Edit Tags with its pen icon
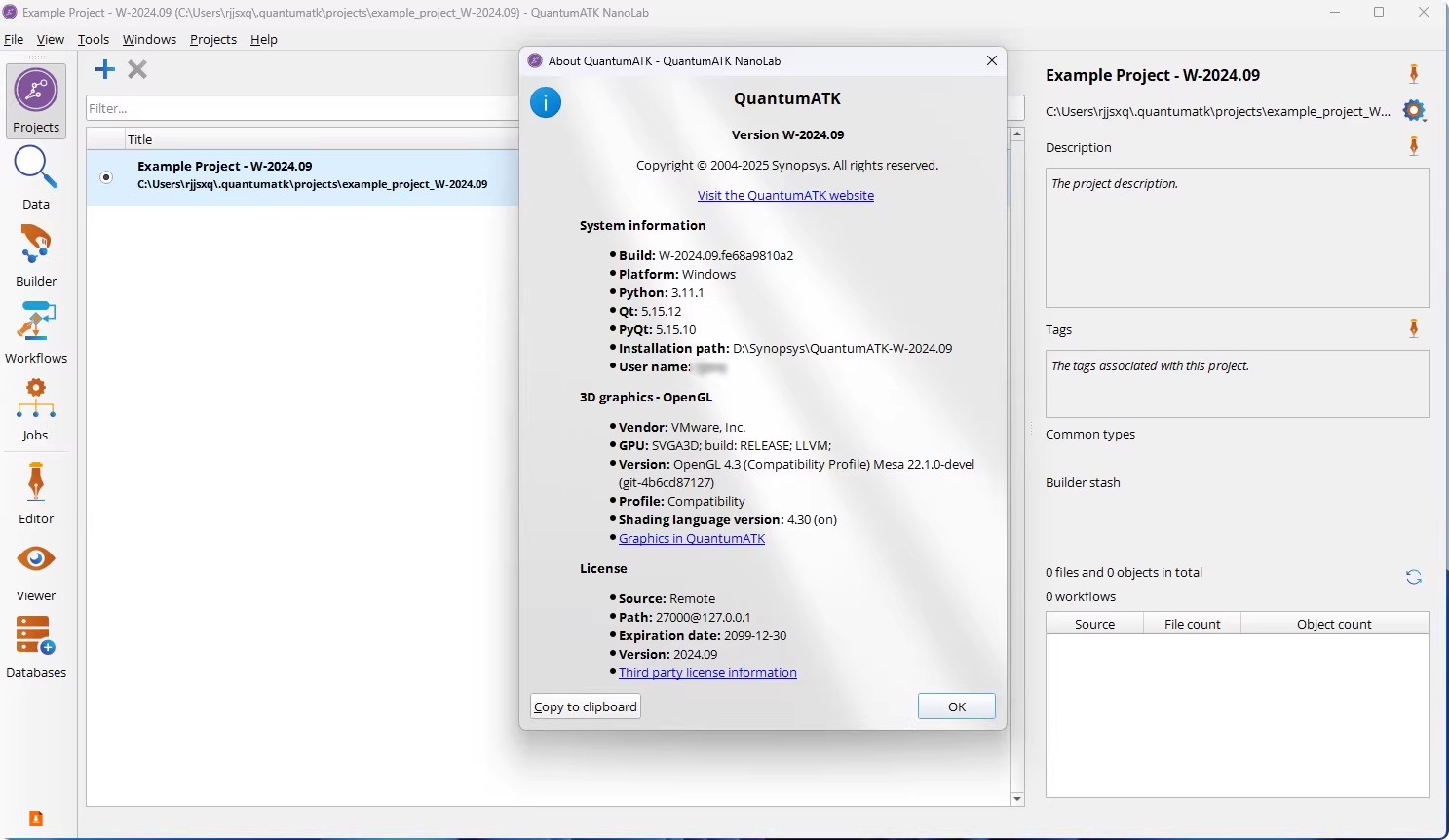The height and width of the screenshot is (840, 1449). point(1414,328)
